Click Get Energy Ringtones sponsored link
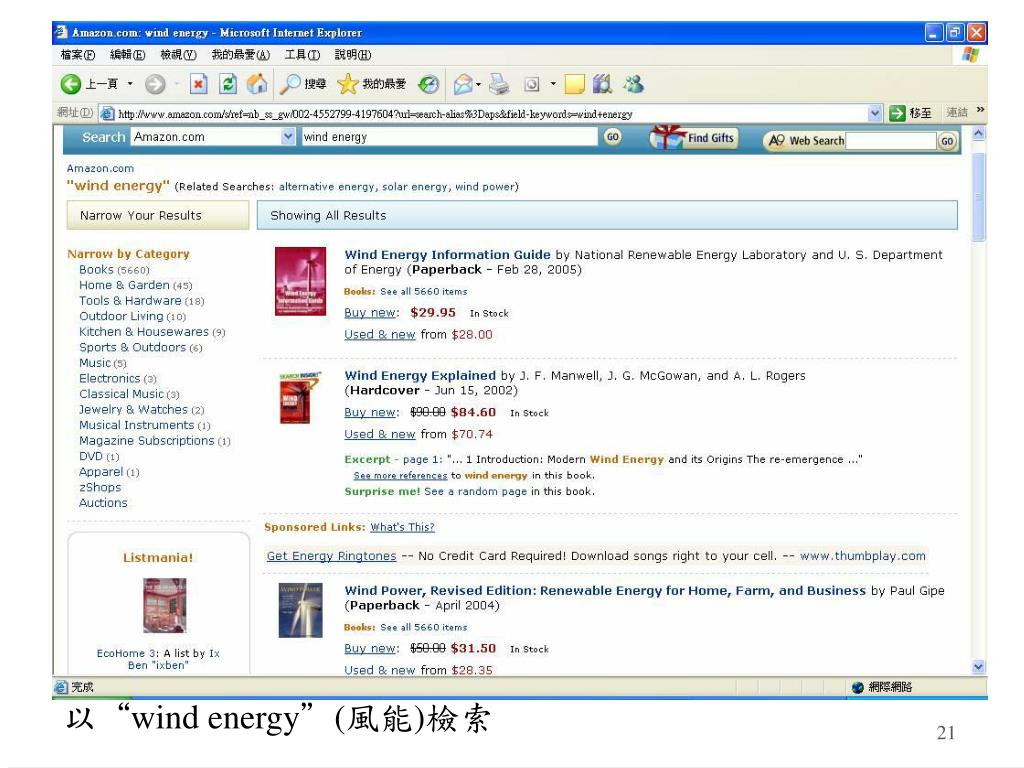Screen dimensions: 1024x768 (x=331, y=556)
